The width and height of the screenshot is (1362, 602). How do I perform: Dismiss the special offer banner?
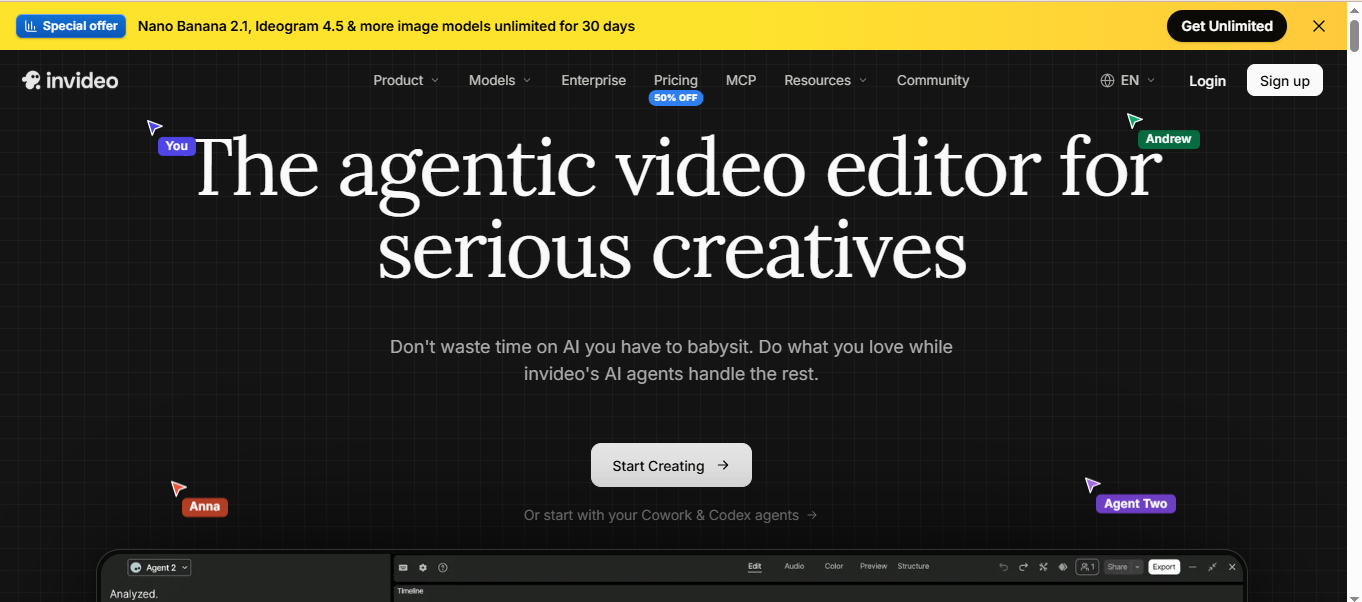tap(1319, 26)
